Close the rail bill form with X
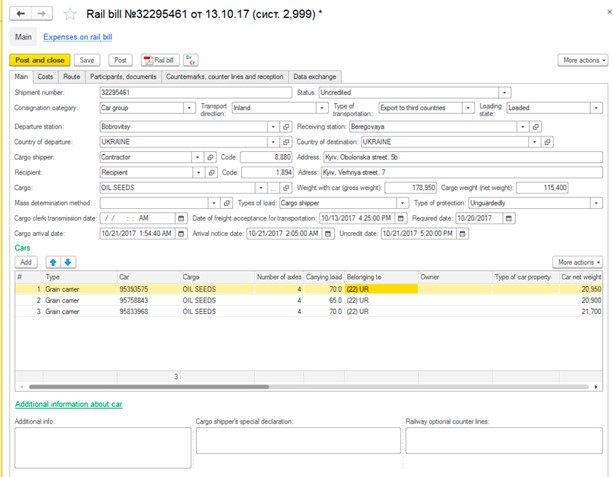The height and width of the screenshot is (477, 613). point(609,12)
